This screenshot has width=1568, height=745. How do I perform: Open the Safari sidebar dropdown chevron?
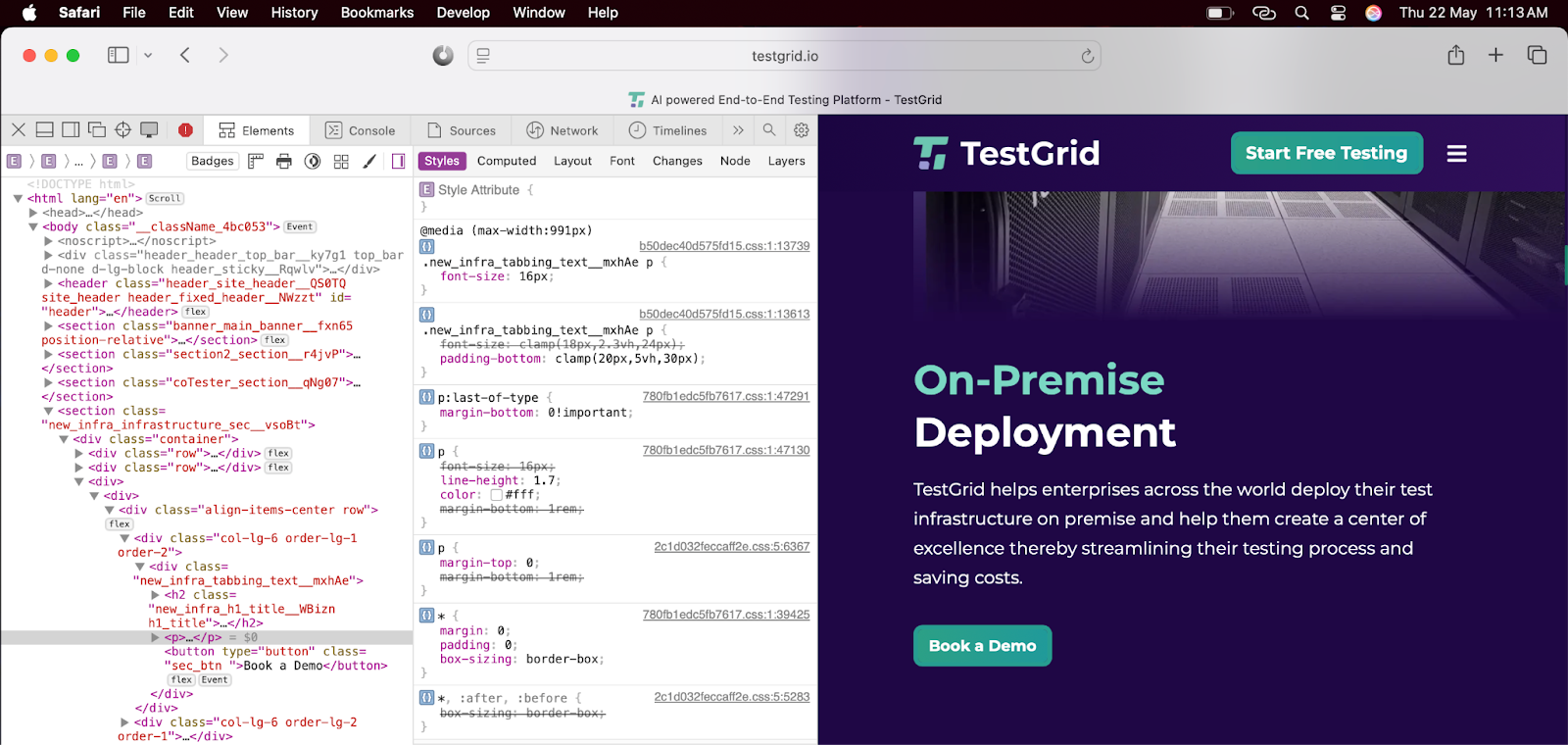coord(148,56)
